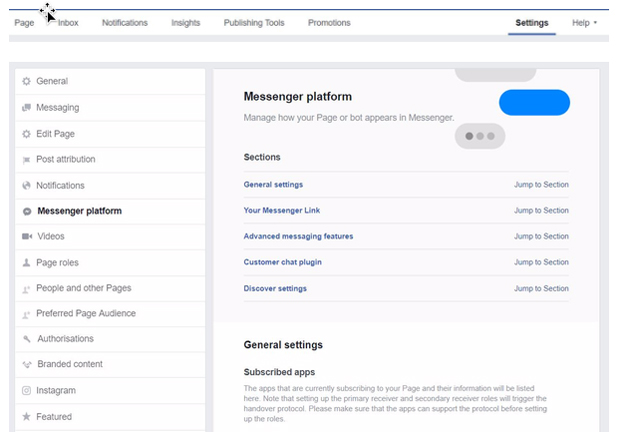This screenshot has width=630, height=442.
Task: Open Videos settings in sidebar
Action: click(x=110, y=236)
